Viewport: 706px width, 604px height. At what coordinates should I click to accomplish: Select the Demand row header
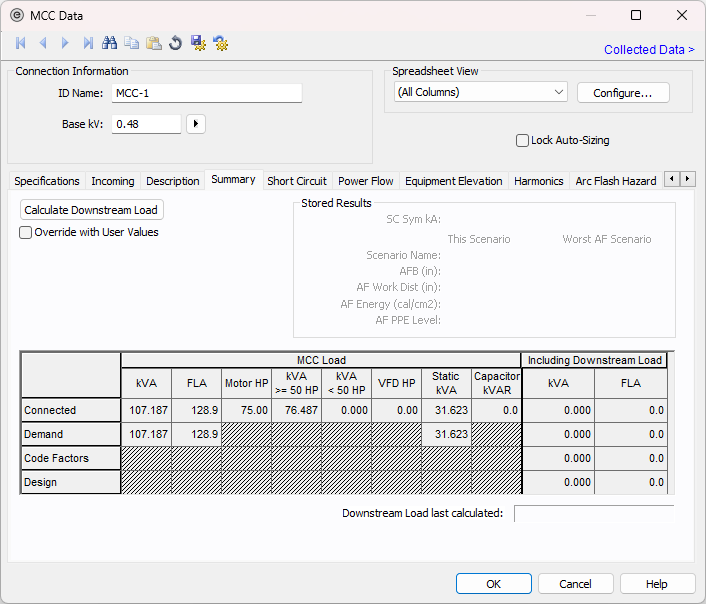(71, 434)
